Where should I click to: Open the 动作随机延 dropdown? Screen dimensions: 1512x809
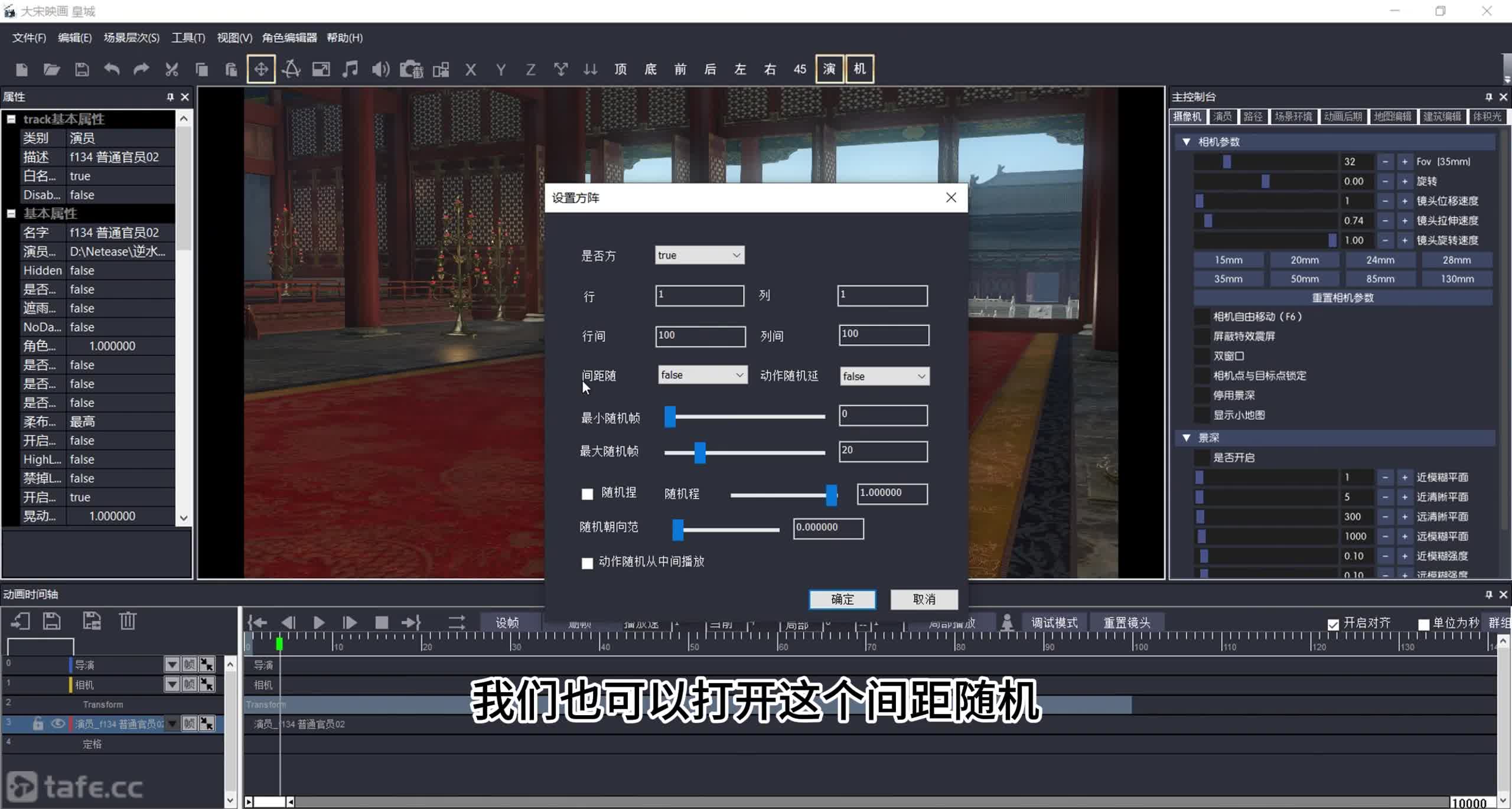tap(884, 376)
